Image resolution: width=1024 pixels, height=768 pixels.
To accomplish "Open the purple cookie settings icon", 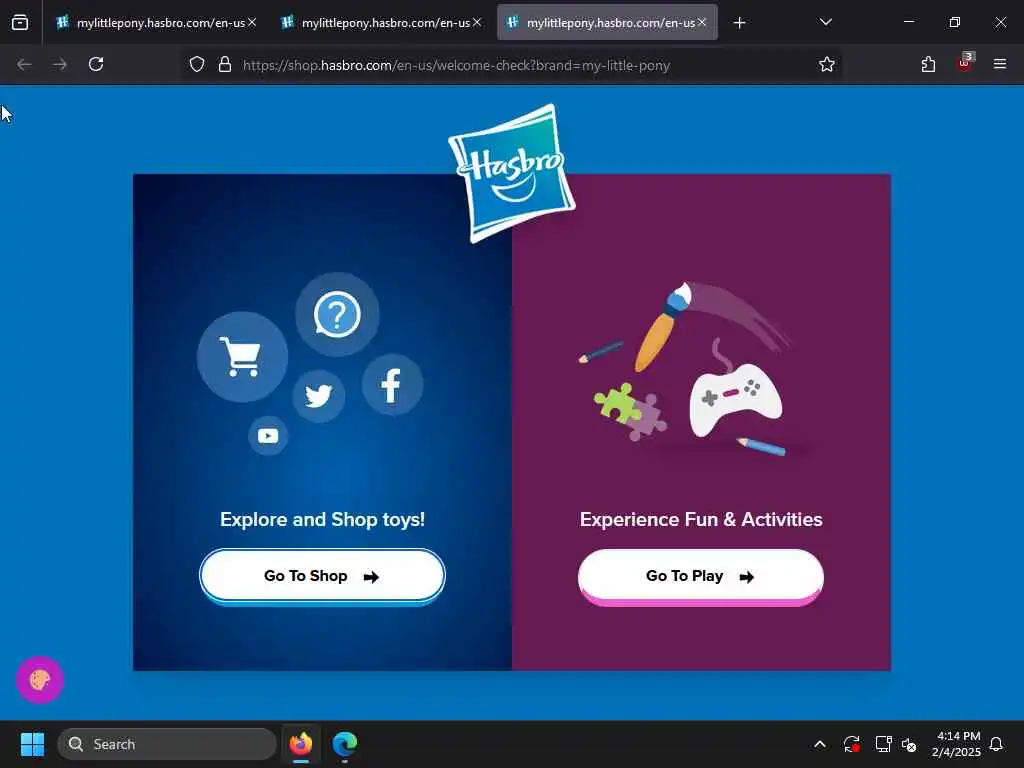I will [40, 680].
